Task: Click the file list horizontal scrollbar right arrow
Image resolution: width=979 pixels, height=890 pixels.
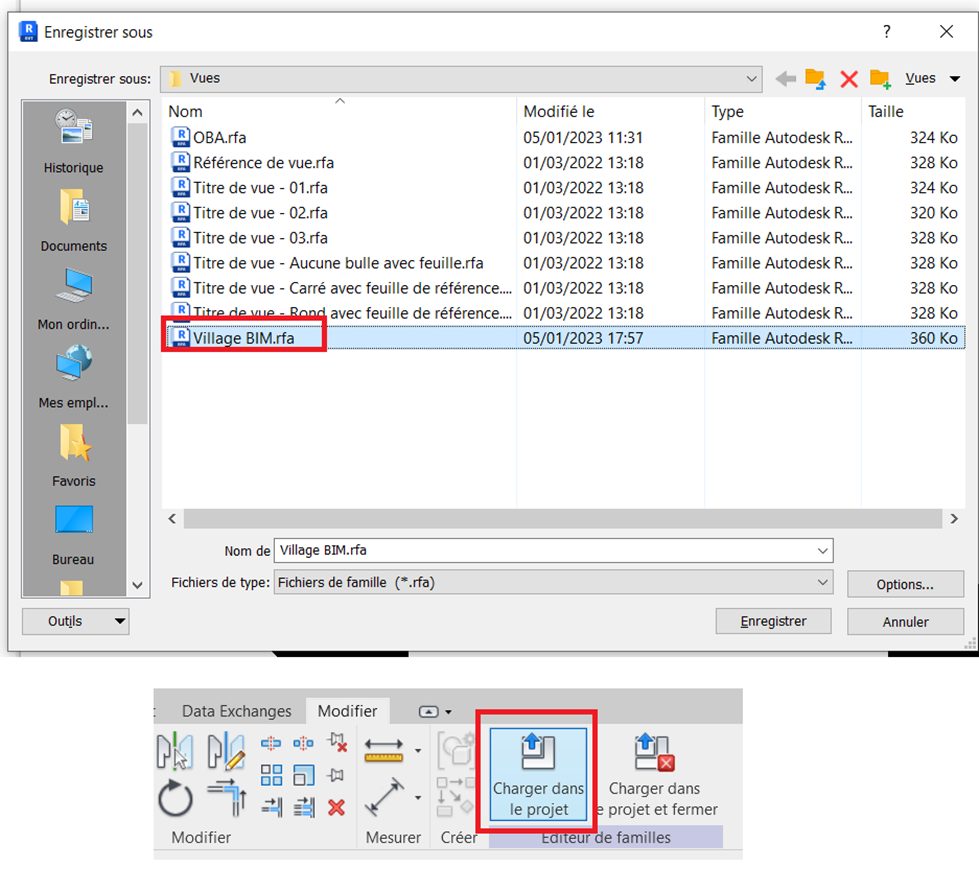Action: [954, 519]
